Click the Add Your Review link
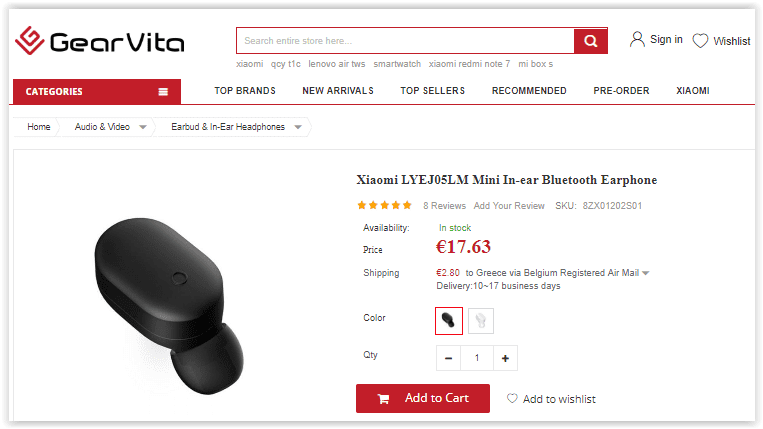763x429 pixels. pos(509,206)
